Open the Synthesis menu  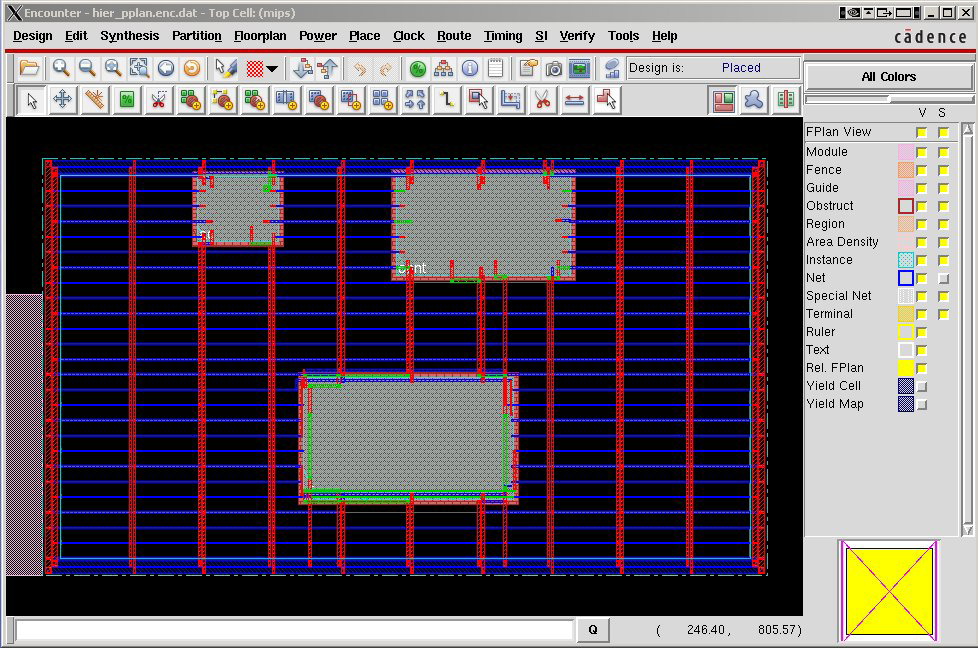point(130,36)
